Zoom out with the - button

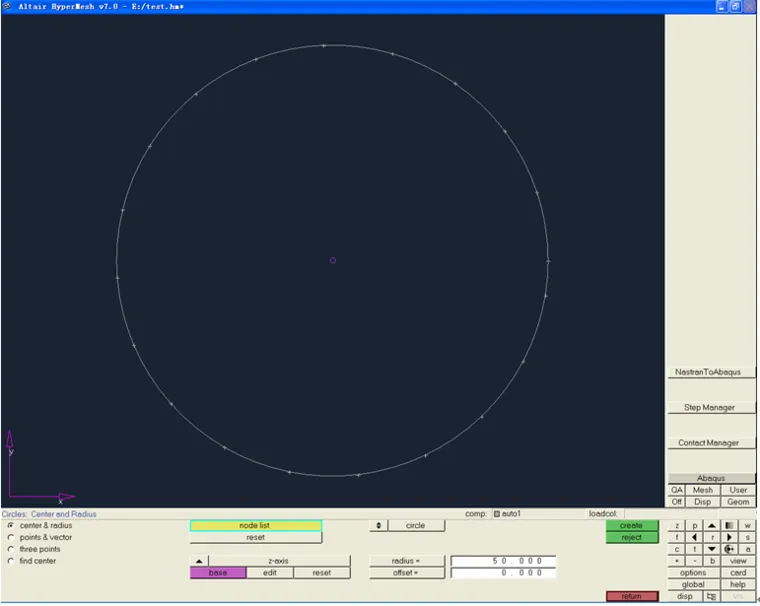(x=695, y=561)
